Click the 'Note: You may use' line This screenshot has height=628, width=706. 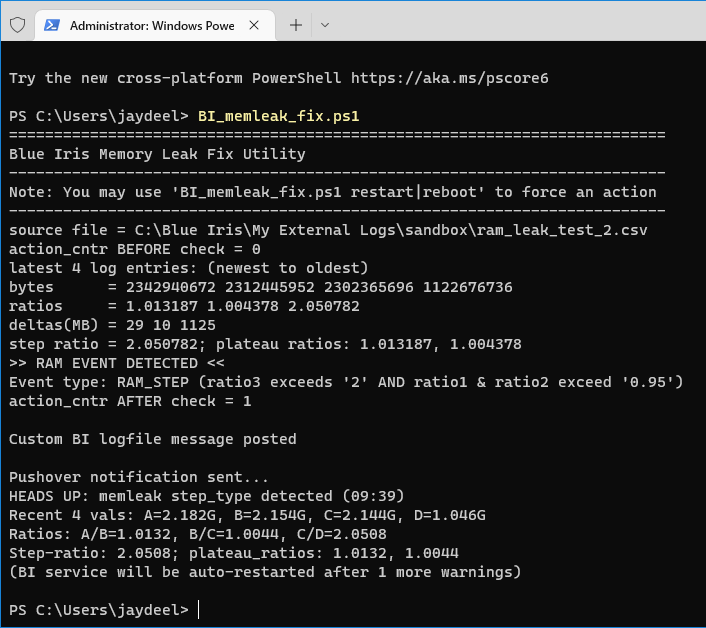[x=333, y=192]
